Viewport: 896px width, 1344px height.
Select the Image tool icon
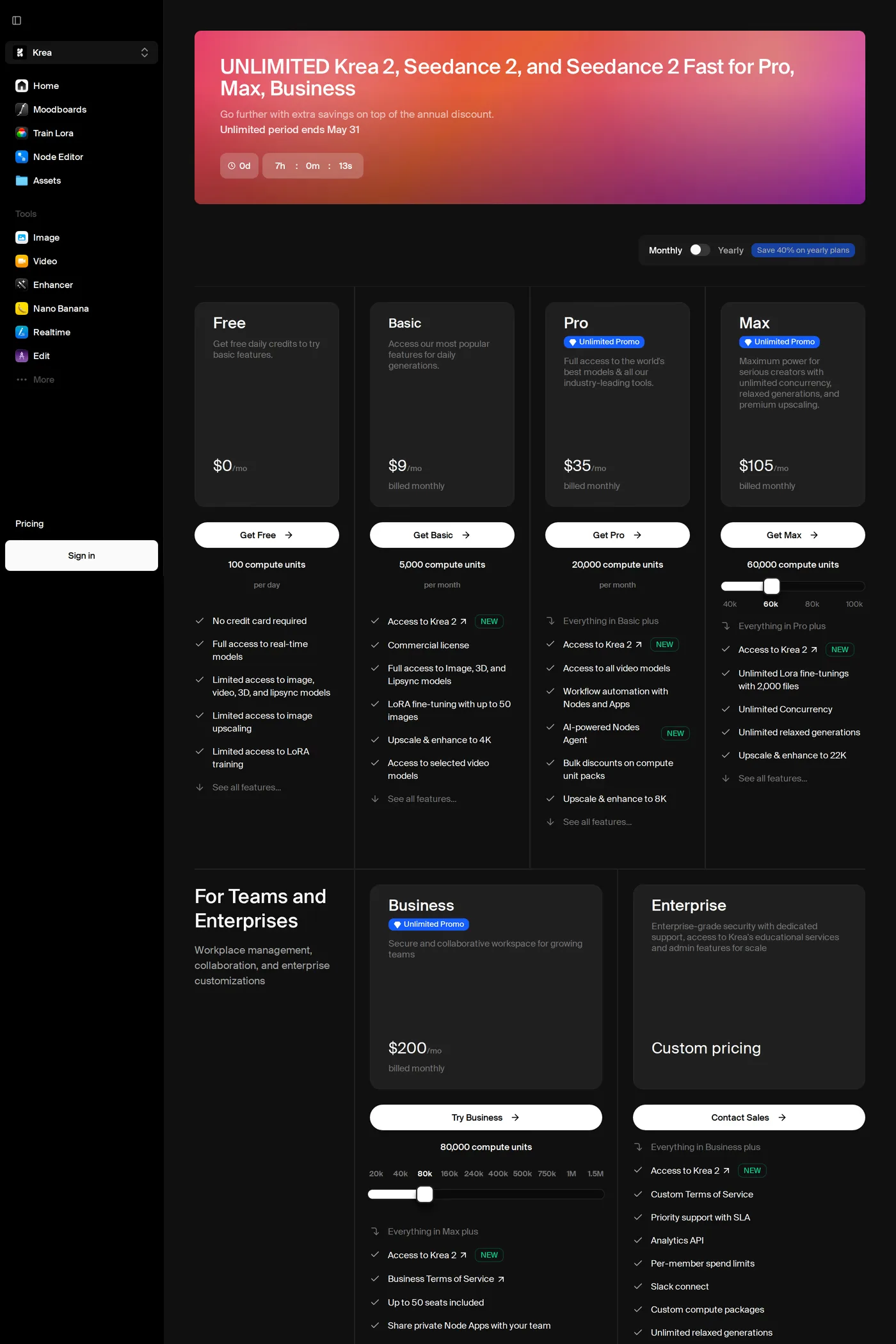[22, 237]
